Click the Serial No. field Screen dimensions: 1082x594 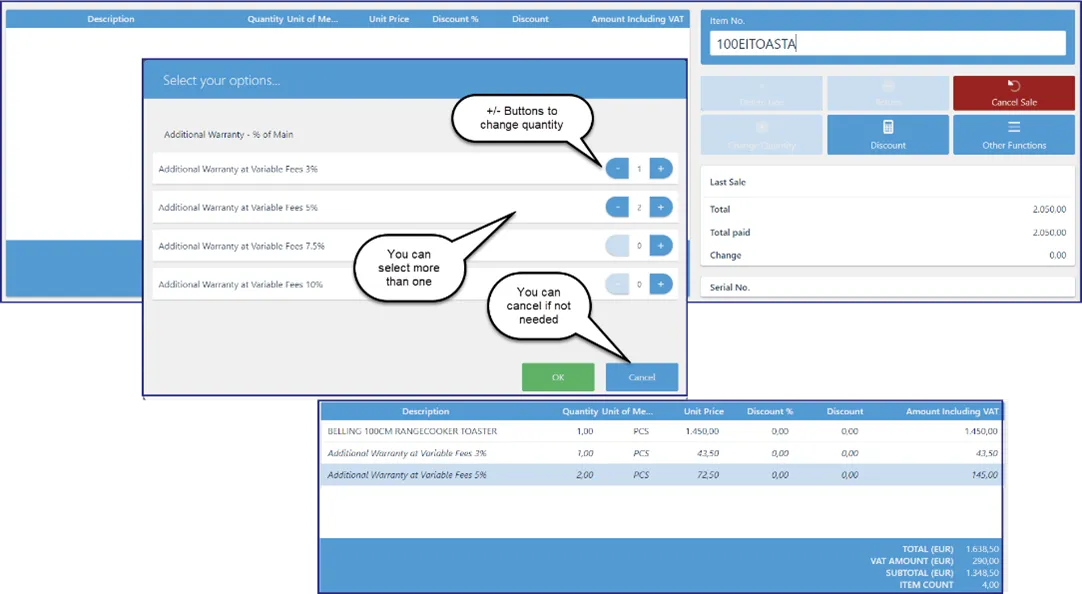pyautogui.click(x=887, y=287)
